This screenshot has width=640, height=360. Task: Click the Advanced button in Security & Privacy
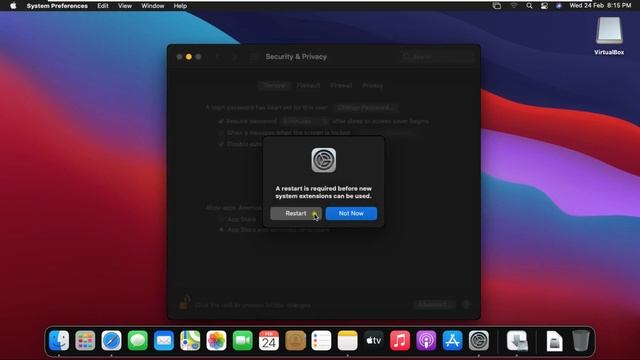pyautogui.click(x=433, y=304)
